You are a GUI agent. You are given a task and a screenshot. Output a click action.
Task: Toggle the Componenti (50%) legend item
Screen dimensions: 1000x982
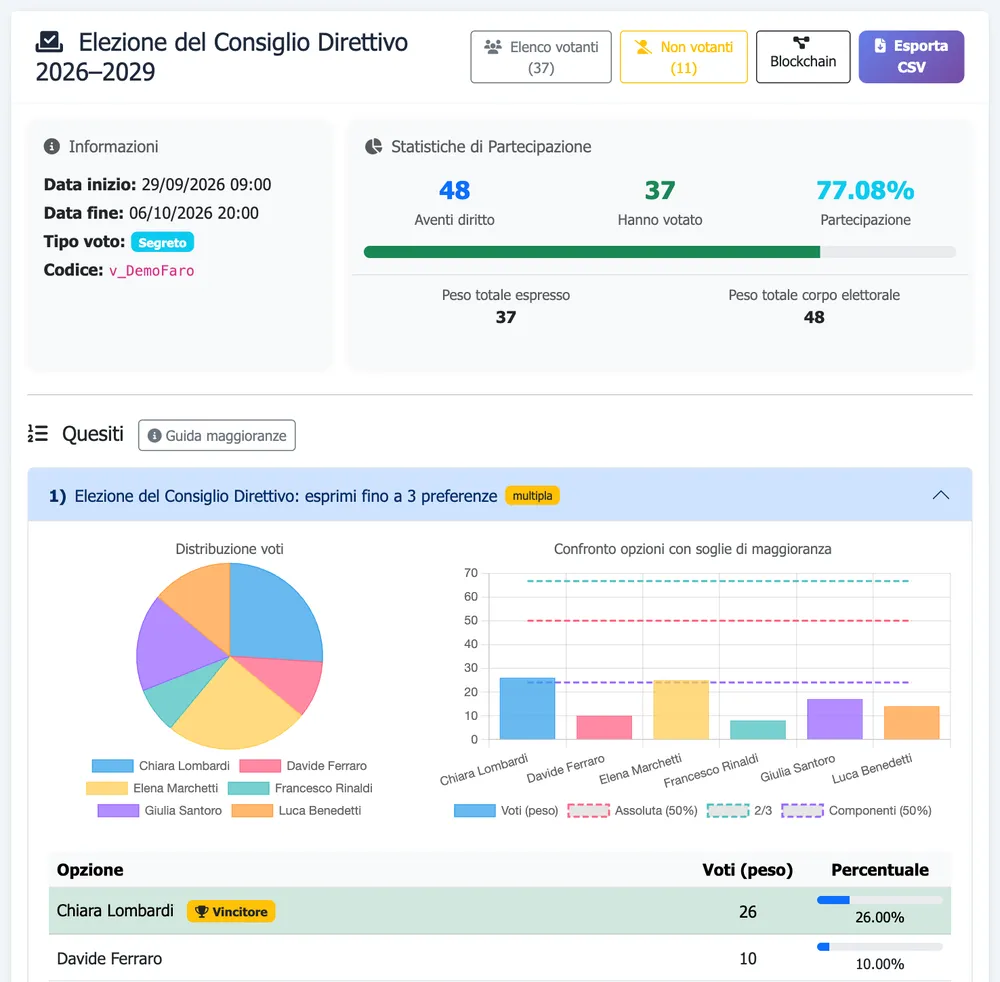coord(857,810)
